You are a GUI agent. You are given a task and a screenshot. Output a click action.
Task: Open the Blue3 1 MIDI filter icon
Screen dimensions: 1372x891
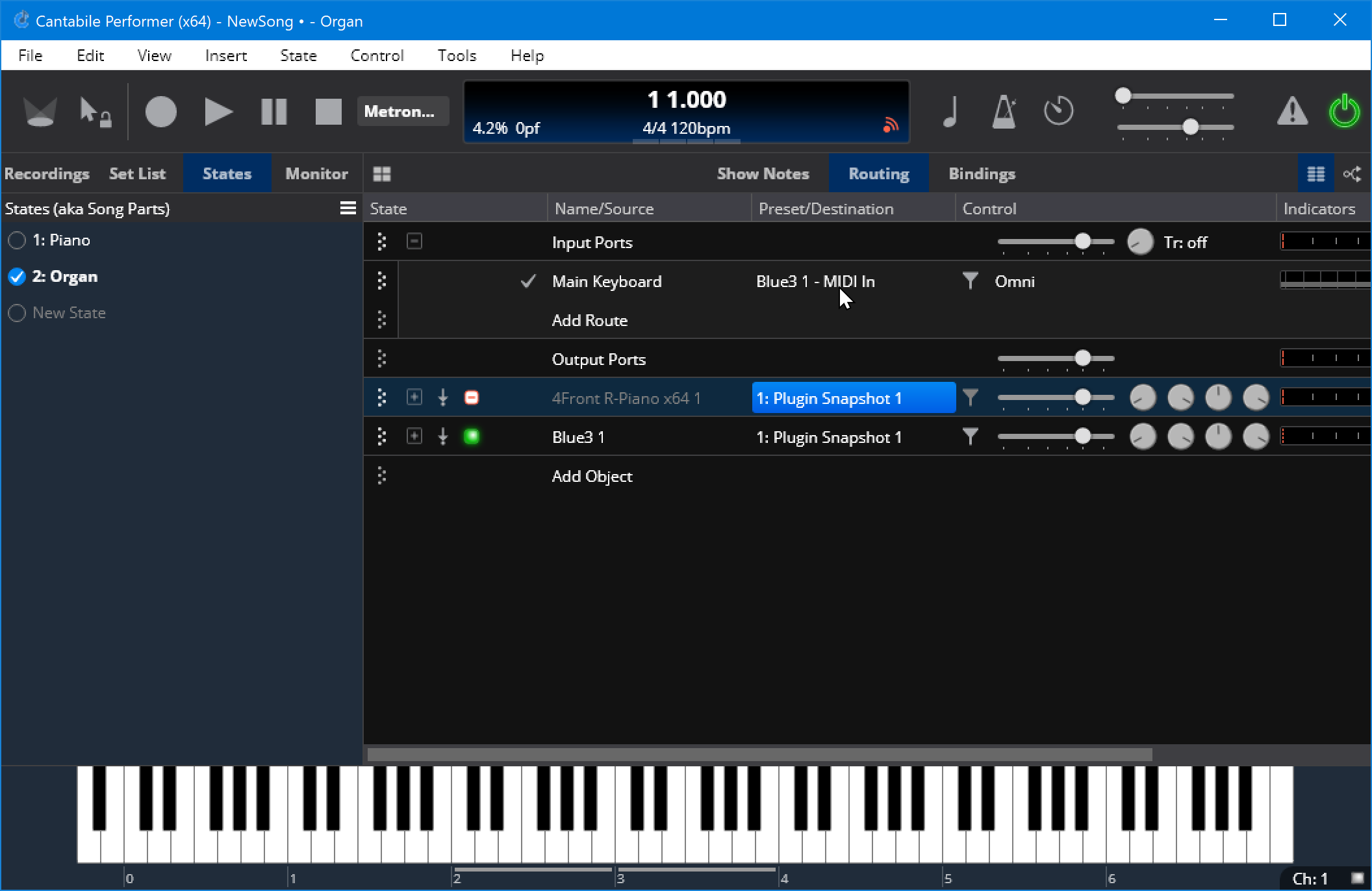click(x=970, y=436)
